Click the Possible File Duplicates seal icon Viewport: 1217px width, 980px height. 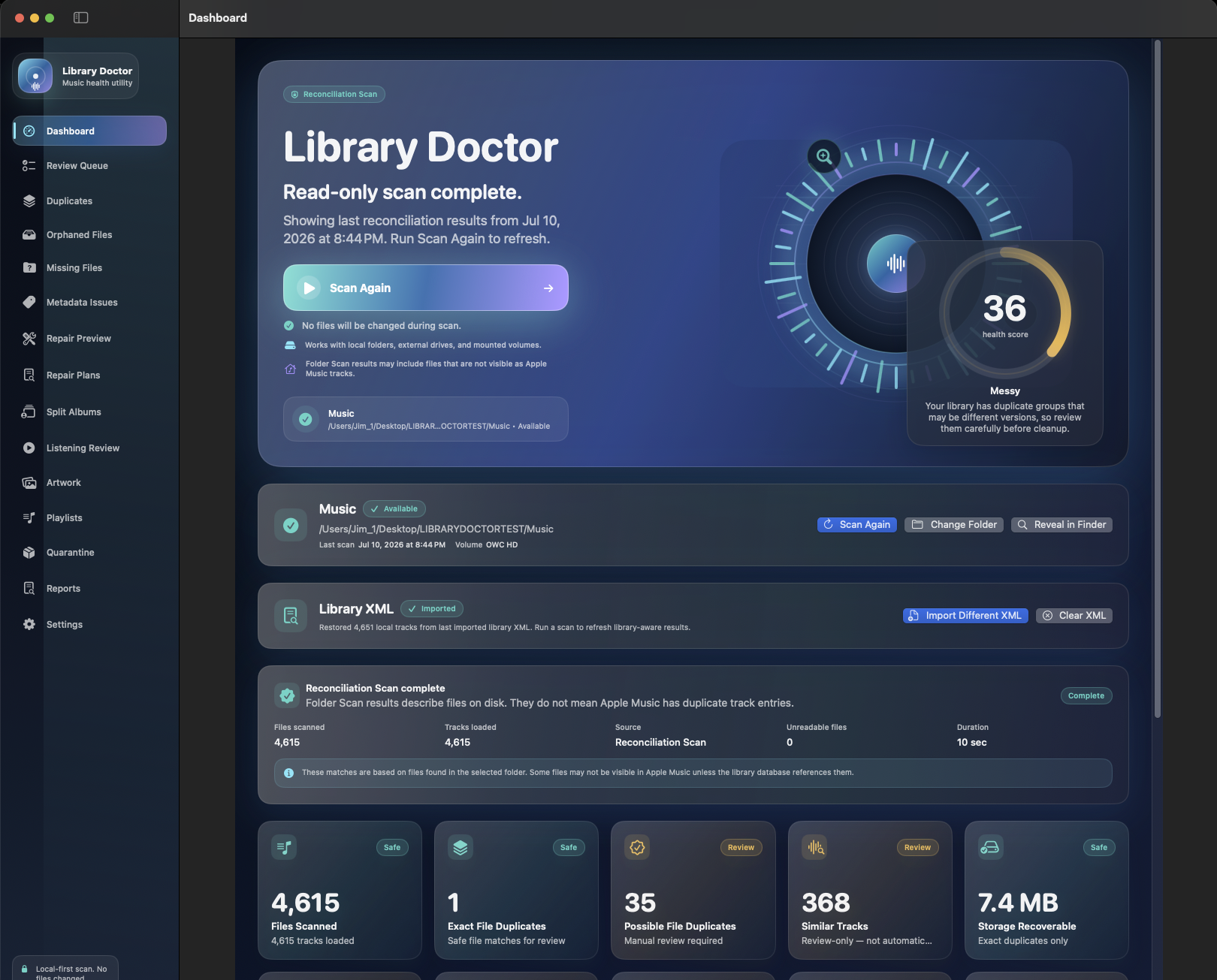(637, 847)
